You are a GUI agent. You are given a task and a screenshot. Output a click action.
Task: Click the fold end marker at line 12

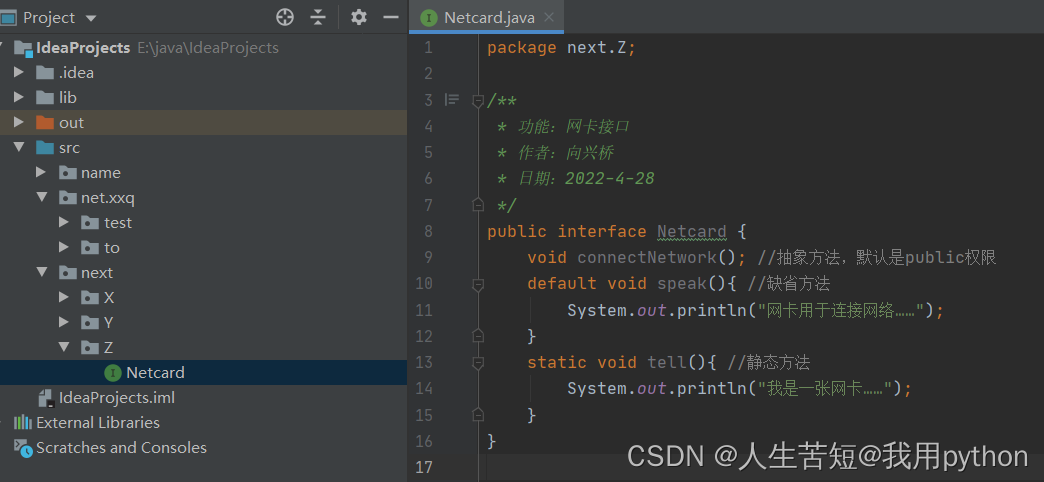point(477,336)
